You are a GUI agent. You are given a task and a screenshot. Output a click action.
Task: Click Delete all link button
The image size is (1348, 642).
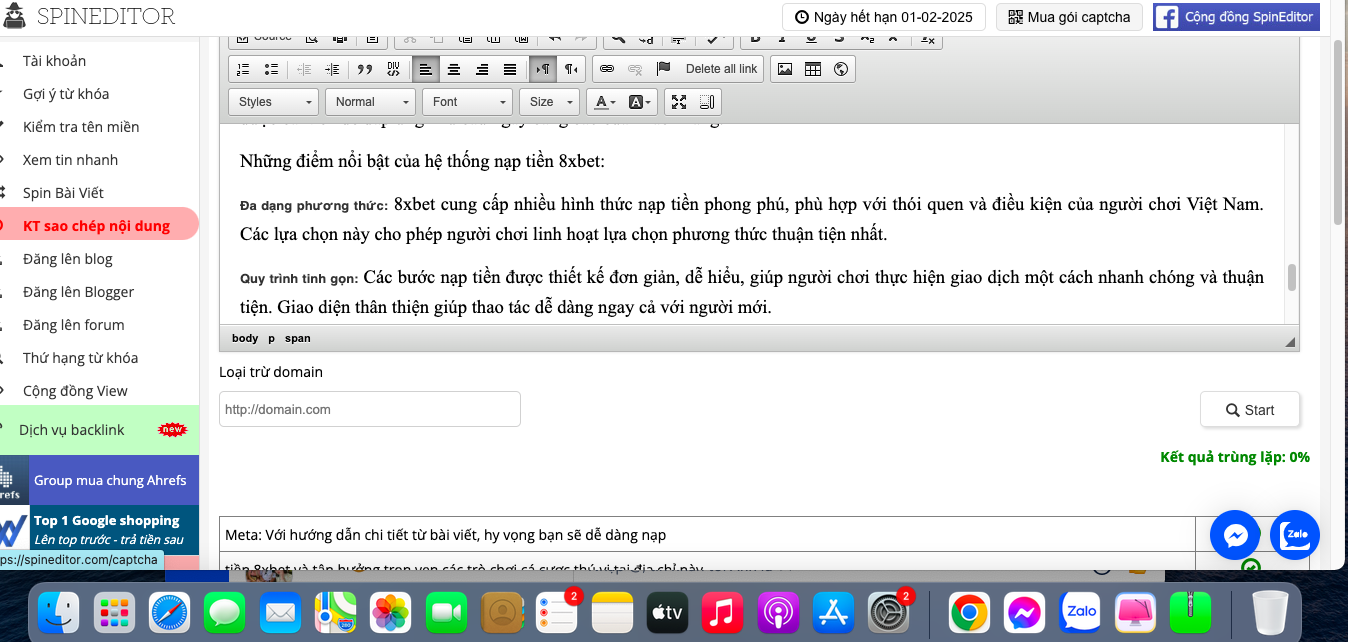(721, 69)
